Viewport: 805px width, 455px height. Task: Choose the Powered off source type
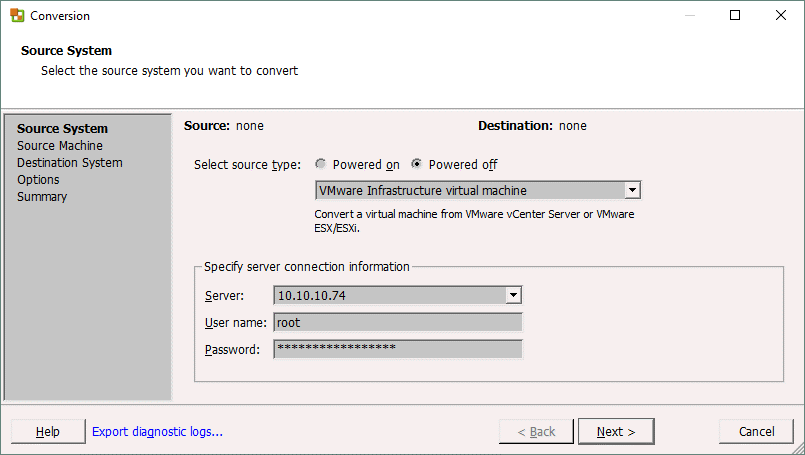coord(417,165)
